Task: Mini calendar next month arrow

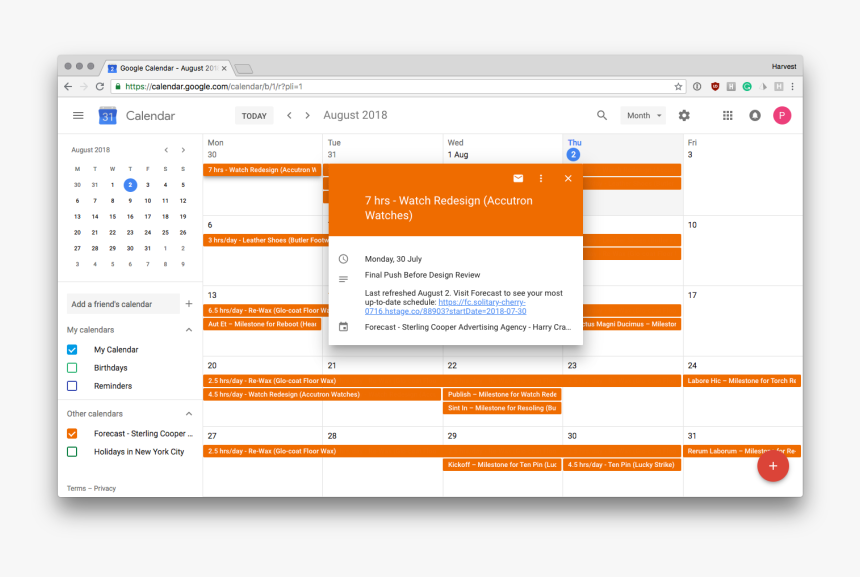Action: [x=183, y=150]
